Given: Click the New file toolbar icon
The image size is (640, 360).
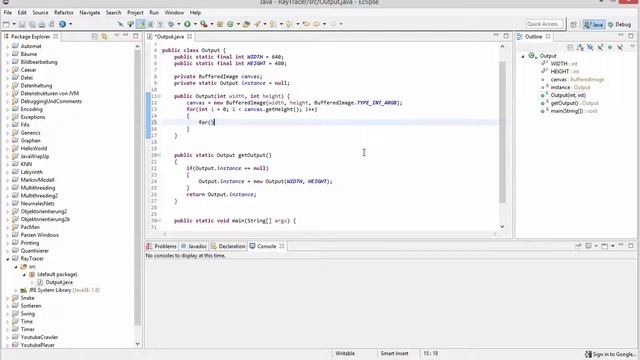Looking at the screenshot, I should tap(6, 24).
